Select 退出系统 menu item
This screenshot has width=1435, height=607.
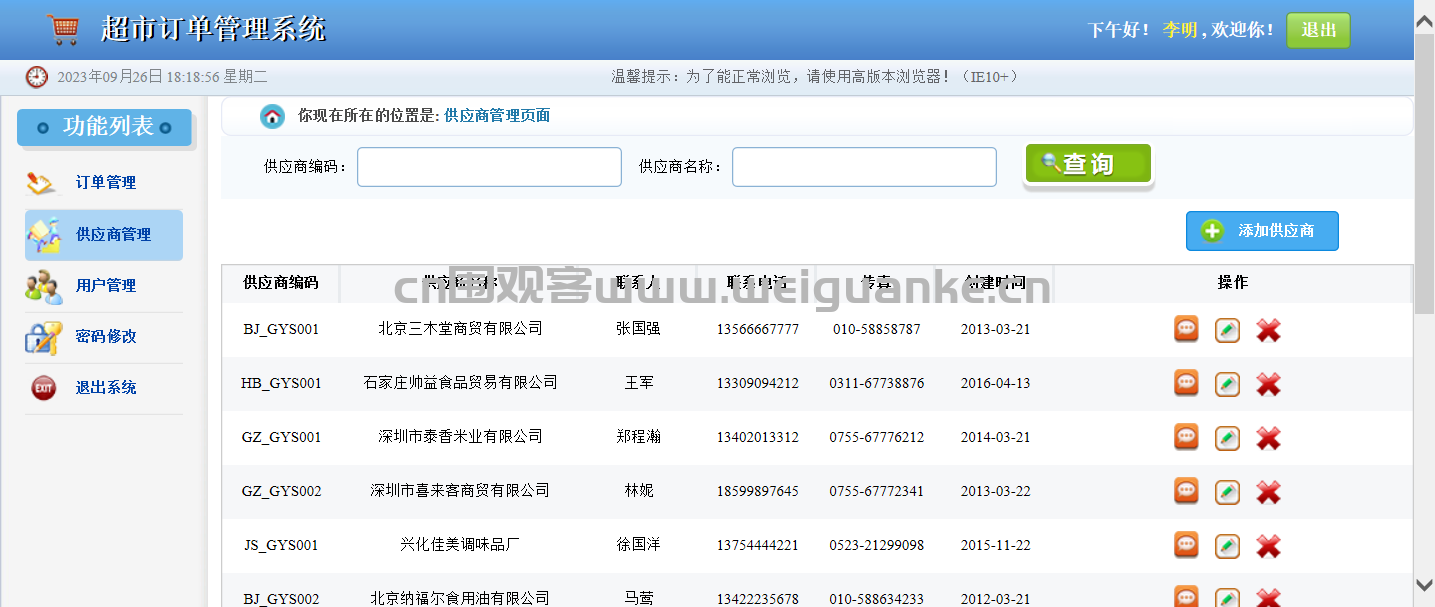(x=106, y=388)
